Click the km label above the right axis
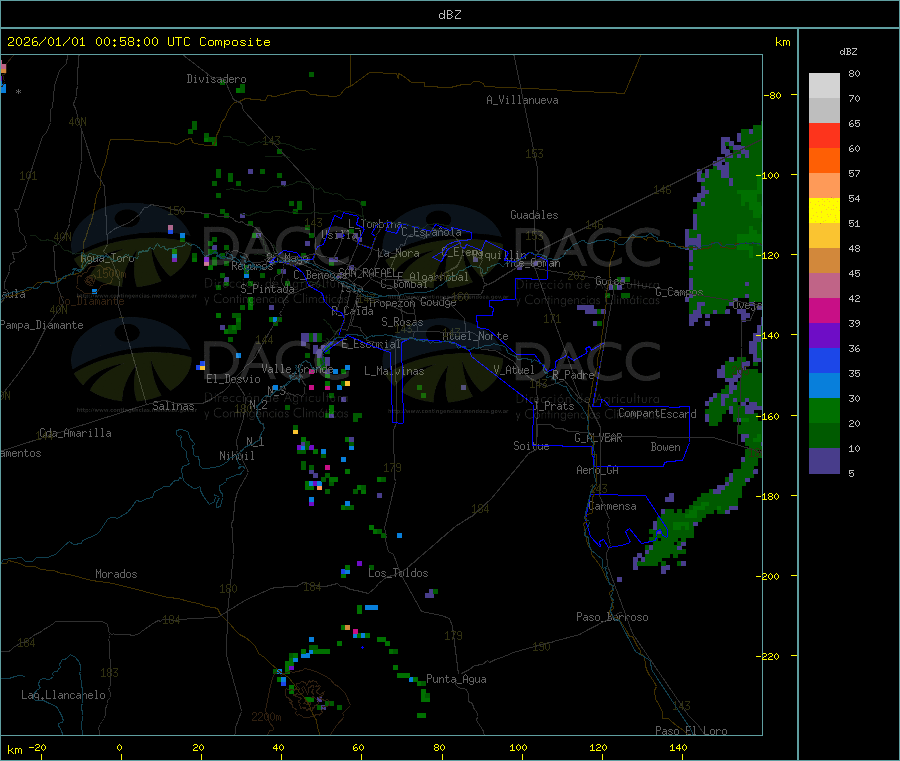Image resolution: width=900 pixels, height=761 pixels. click(x=782, y=42)
